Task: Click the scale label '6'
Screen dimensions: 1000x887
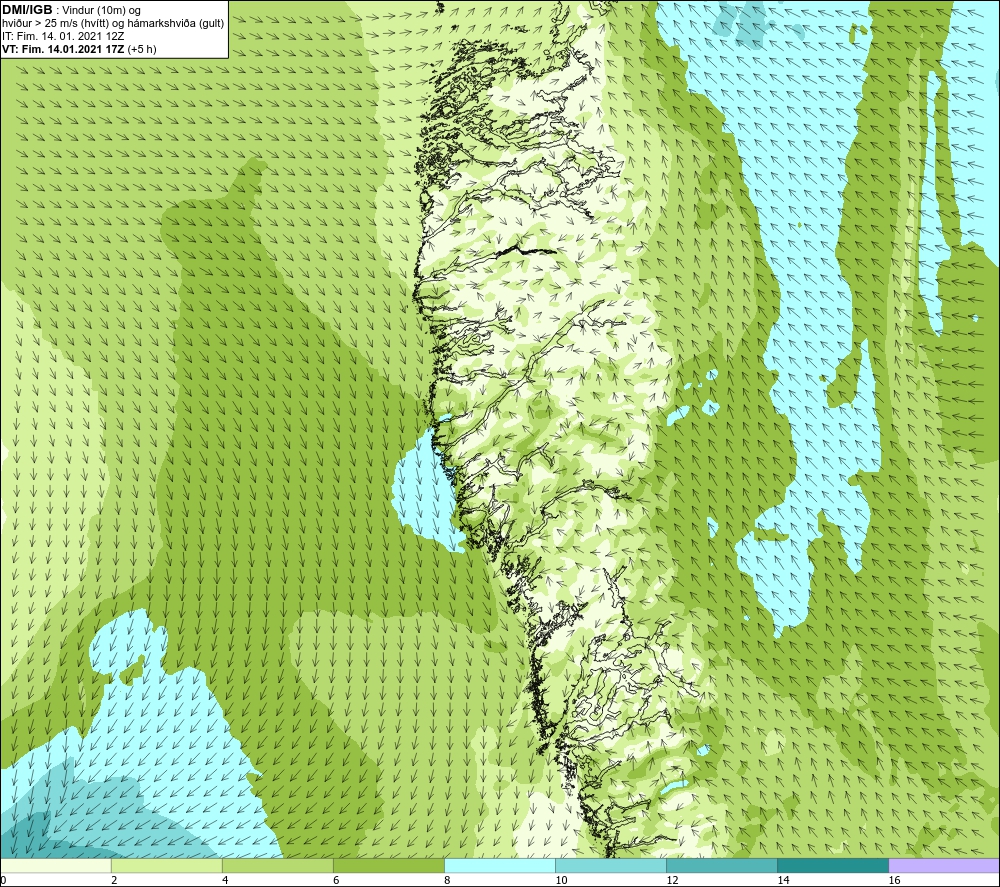Action: (x=336, y=880)
